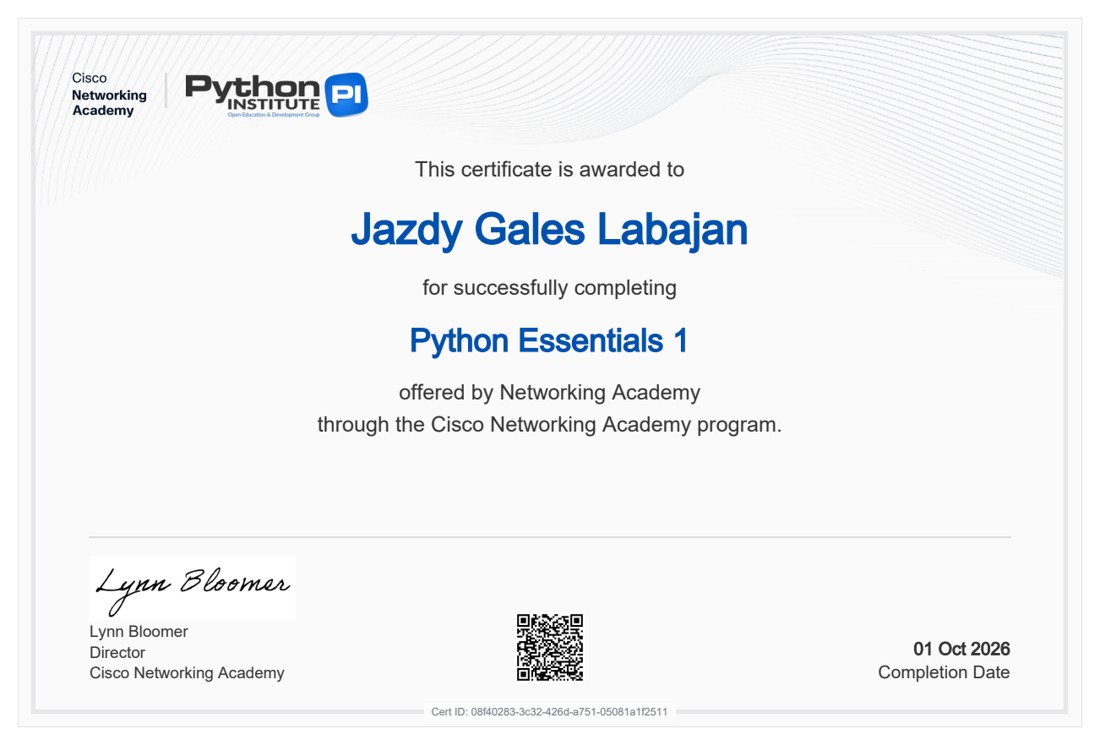Click the Cert ID text at bottom
The height and width of the screenshot is (745, 1100).
pyautogui.click(x=549, y=712)
